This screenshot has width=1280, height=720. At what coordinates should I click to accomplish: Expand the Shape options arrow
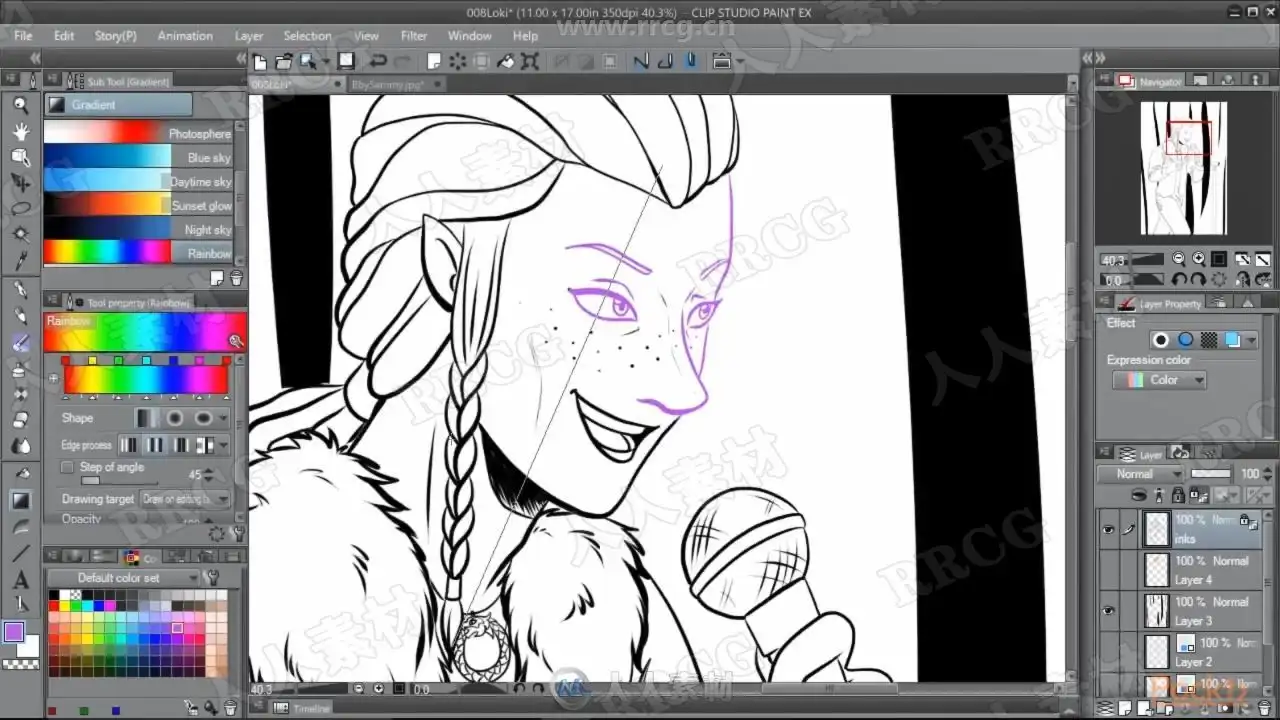point(223,418)
